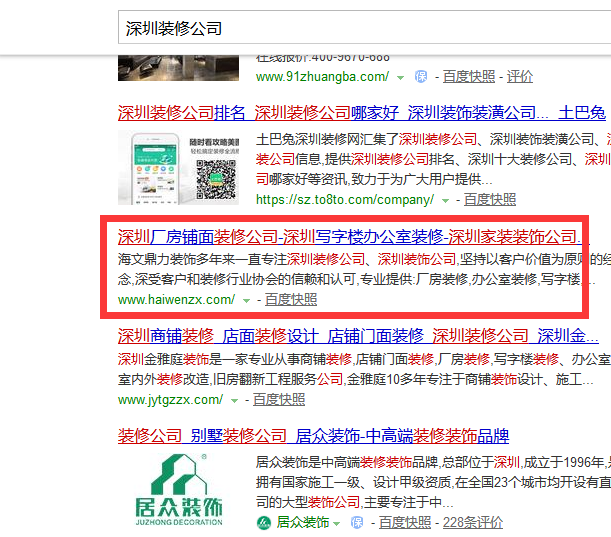This screenshot has width=611, height=537.
Task: Expand dropdown arrow beside jytgzzx URL
Action: [x=234, y=401]
